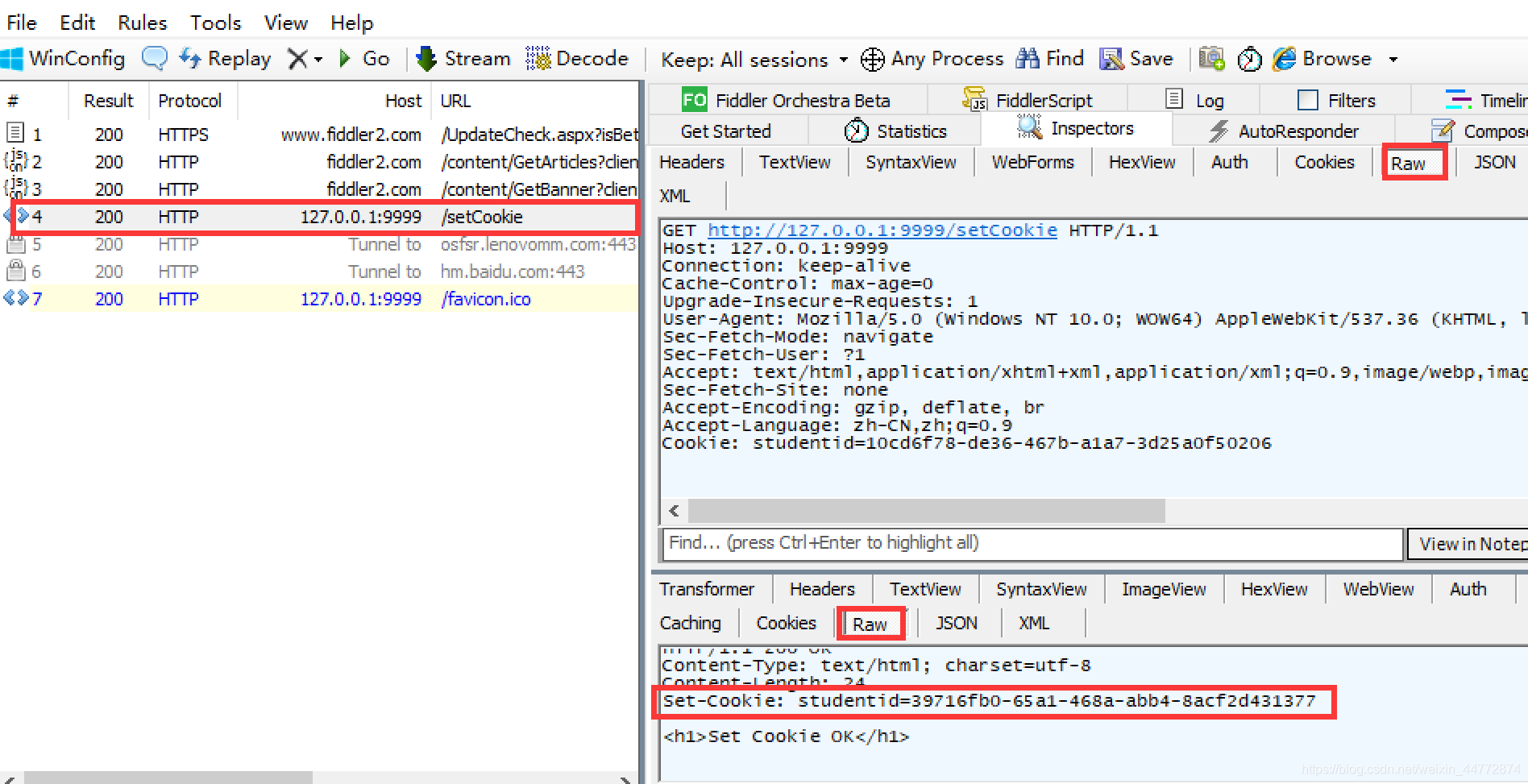Click the Go resume button
This screenshot has height=784, width=1528.
tap(364, 59)
